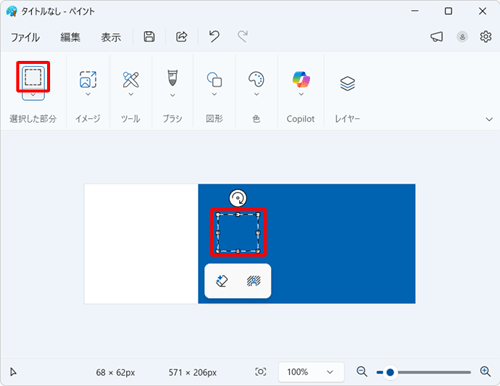Click the rotate handle above selection
This screenshot has height=386, width=500.
click(238, 198)
